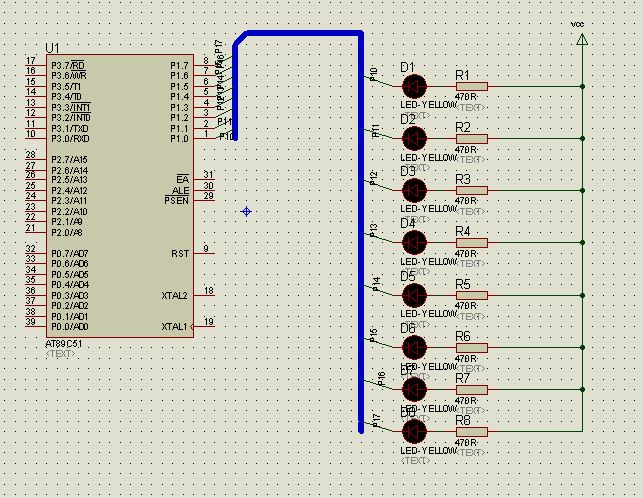Select the LED symbol of D1

[x=414, y=87]
